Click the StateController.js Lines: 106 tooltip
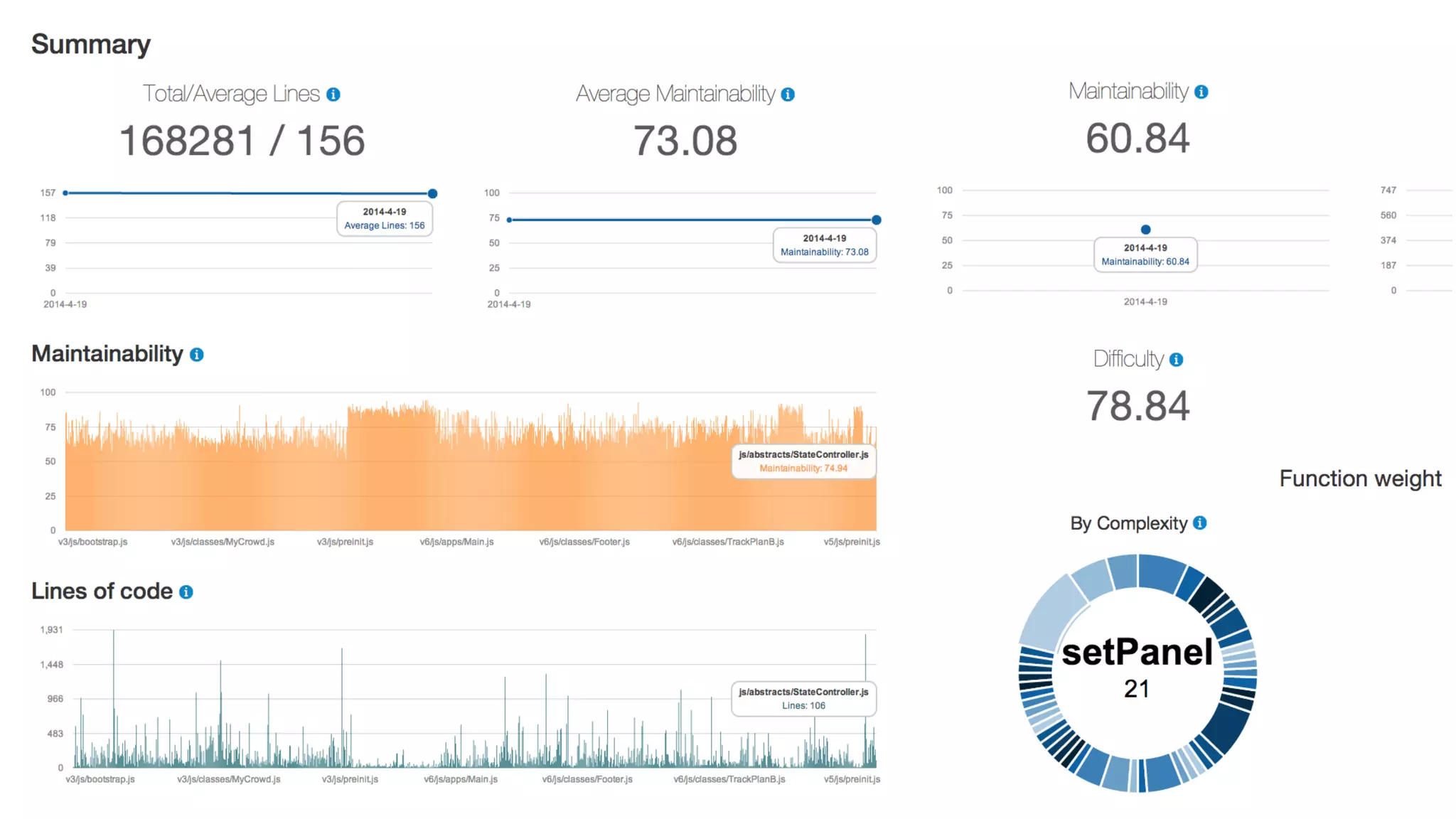 click(803, 698)
